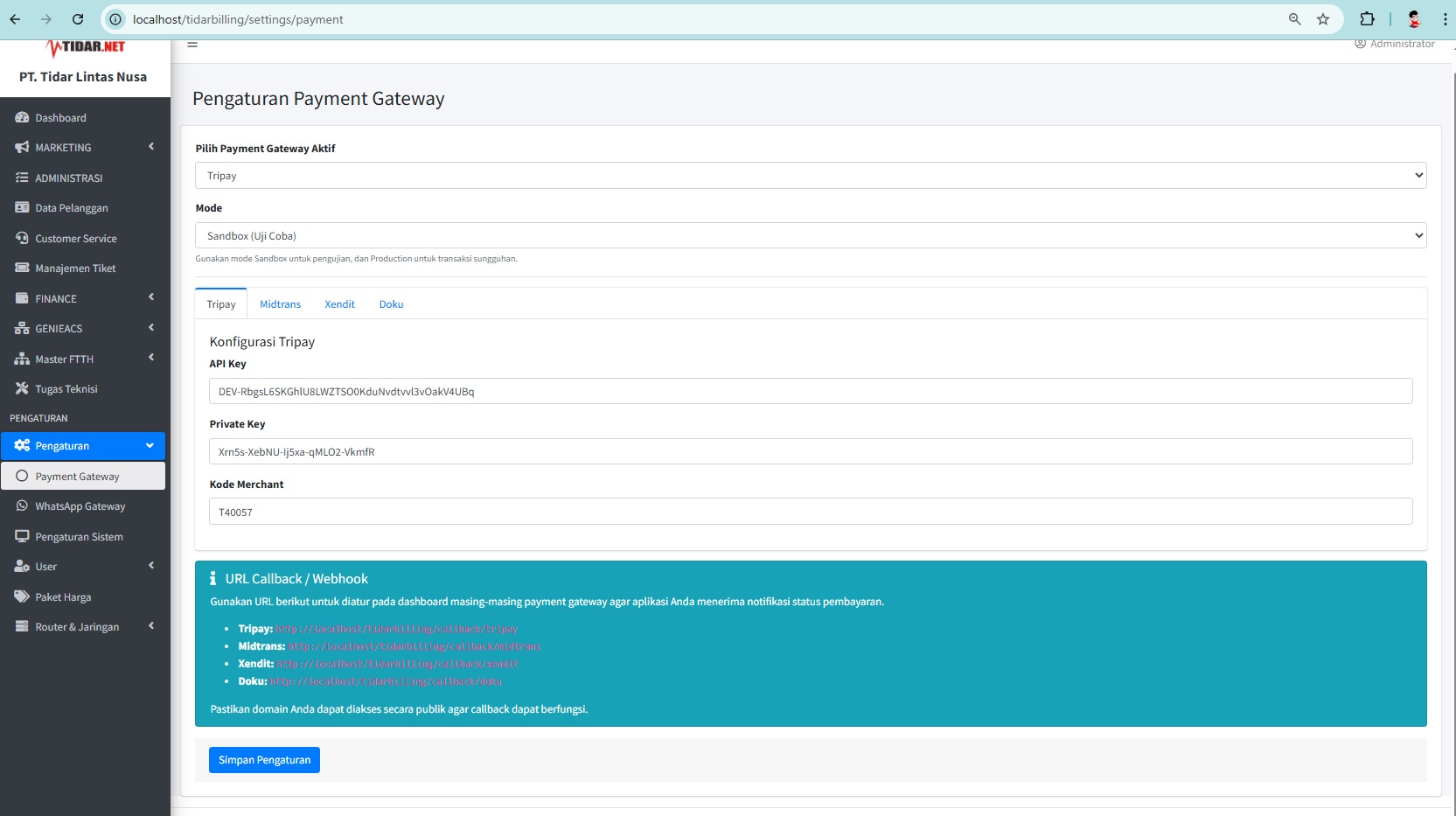
Task: Click the Manajemen Tiket ticket icon
Action: click(22, 269)
